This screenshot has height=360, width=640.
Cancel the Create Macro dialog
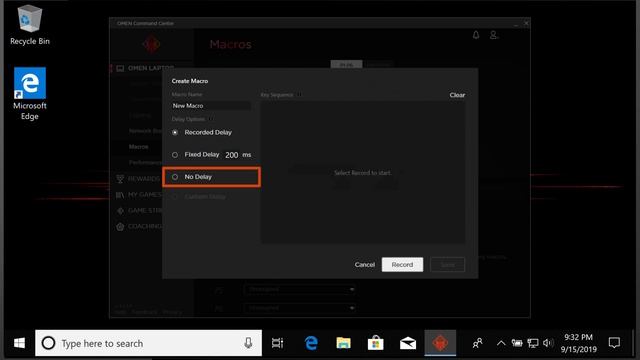coord(364,264)
